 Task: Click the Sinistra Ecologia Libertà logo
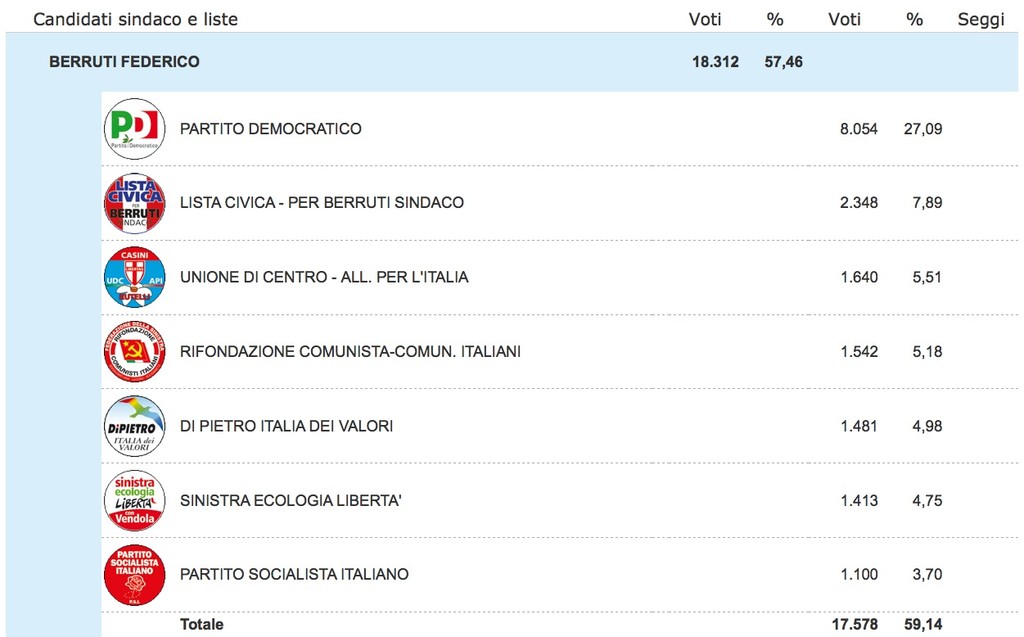pyautogui.click(x=134, y=500)
